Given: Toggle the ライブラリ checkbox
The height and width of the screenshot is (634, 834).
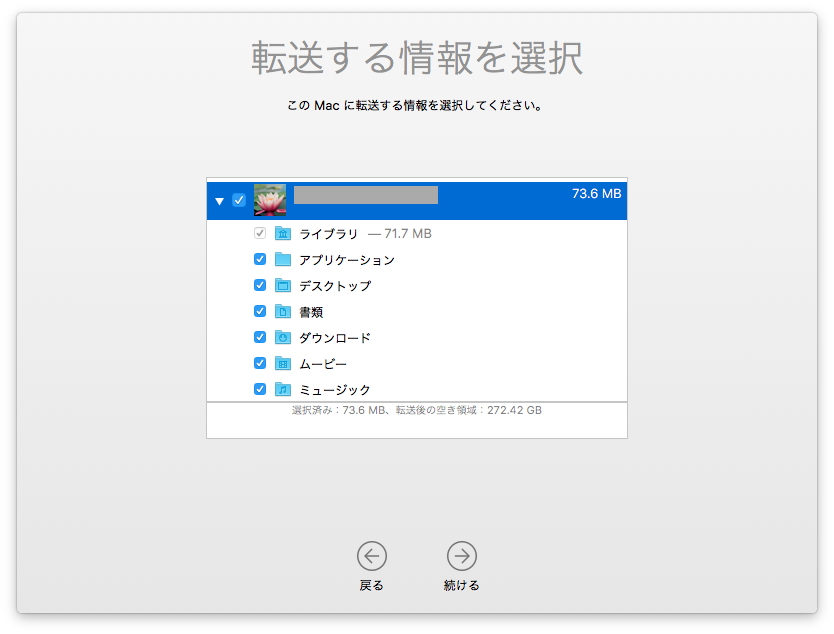Looking at the screenshot, I should click(x=260, y=233).
